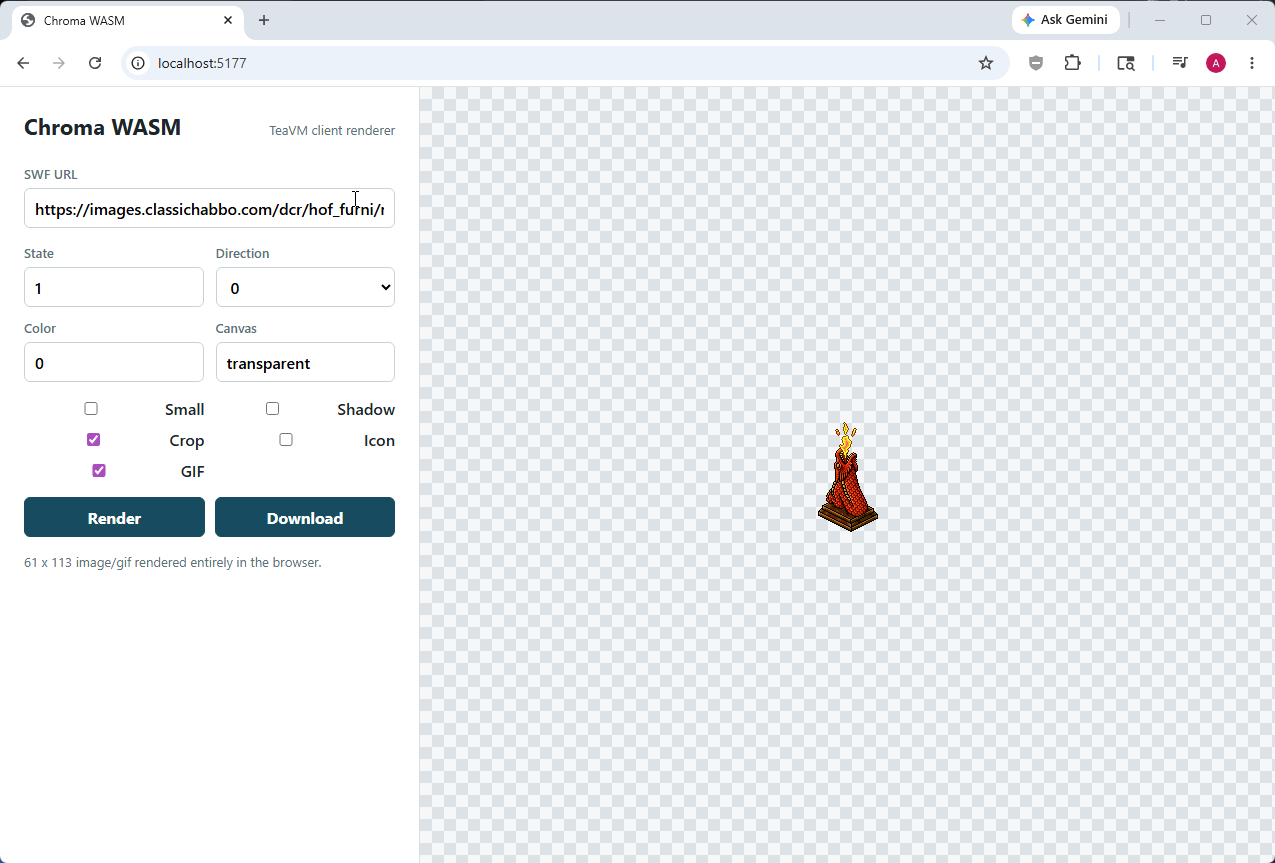1275x863 pixels.
Task: Open the shield extension icon
Action: (1036, 63)
